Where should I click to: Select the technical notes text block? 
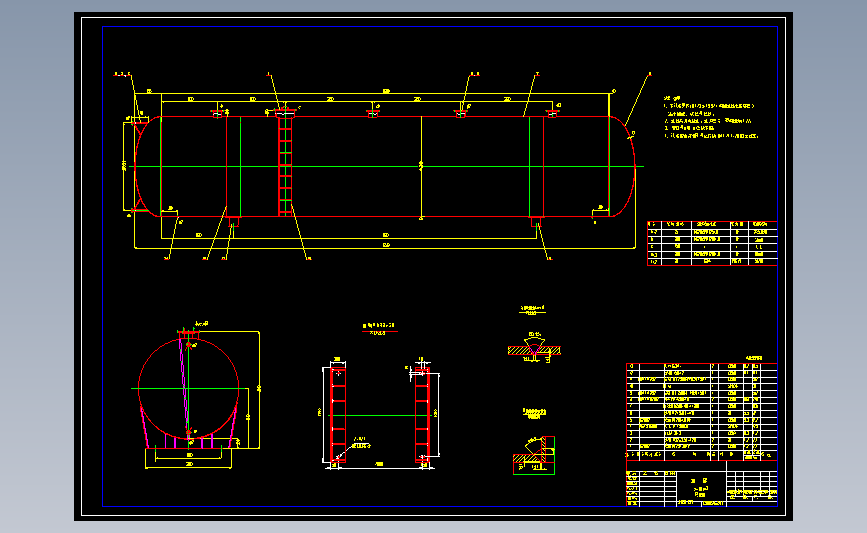711,117
